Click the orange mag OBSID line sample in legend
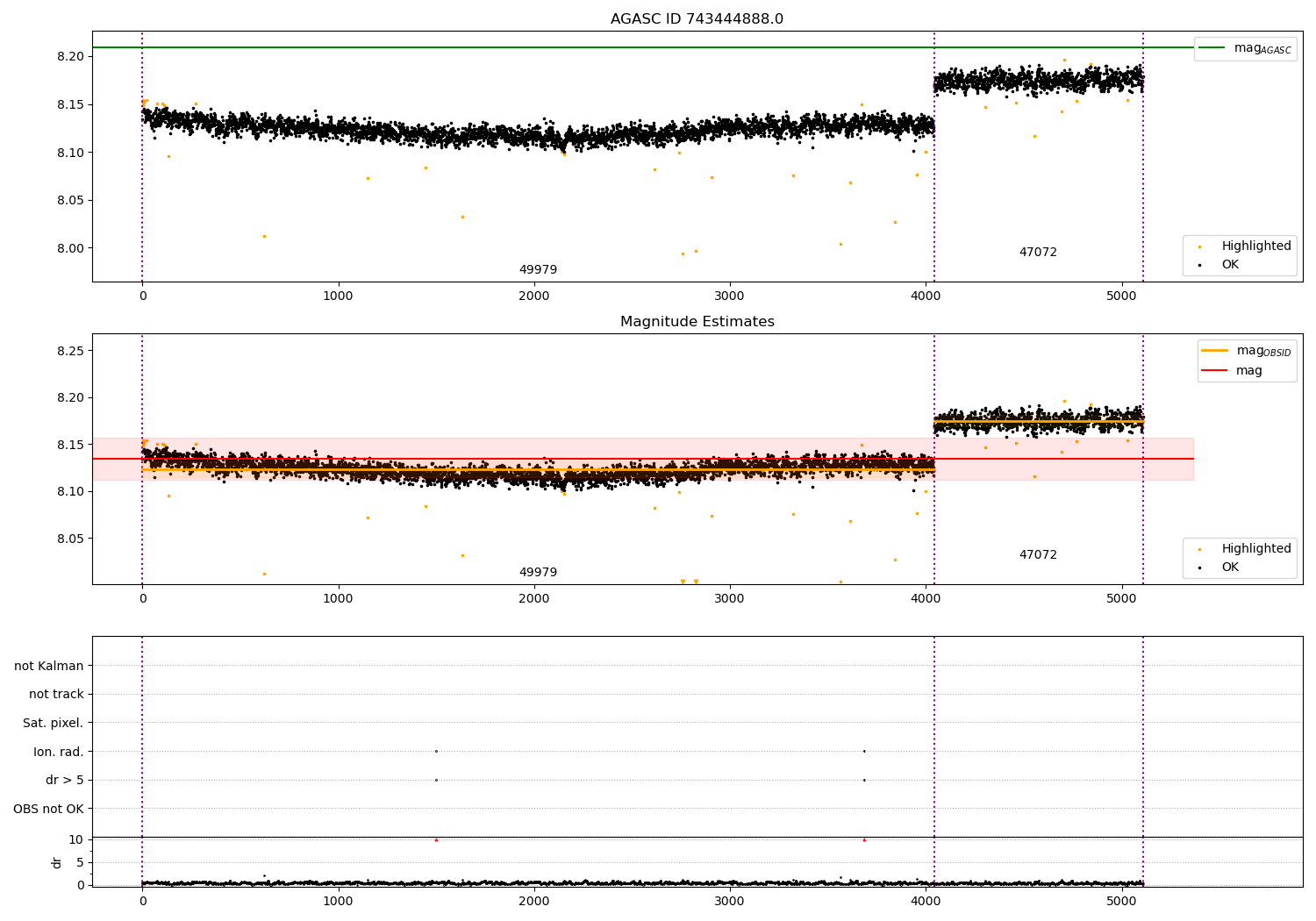Viewport: 1316px width, 921px height. [x=1215, y=351]
